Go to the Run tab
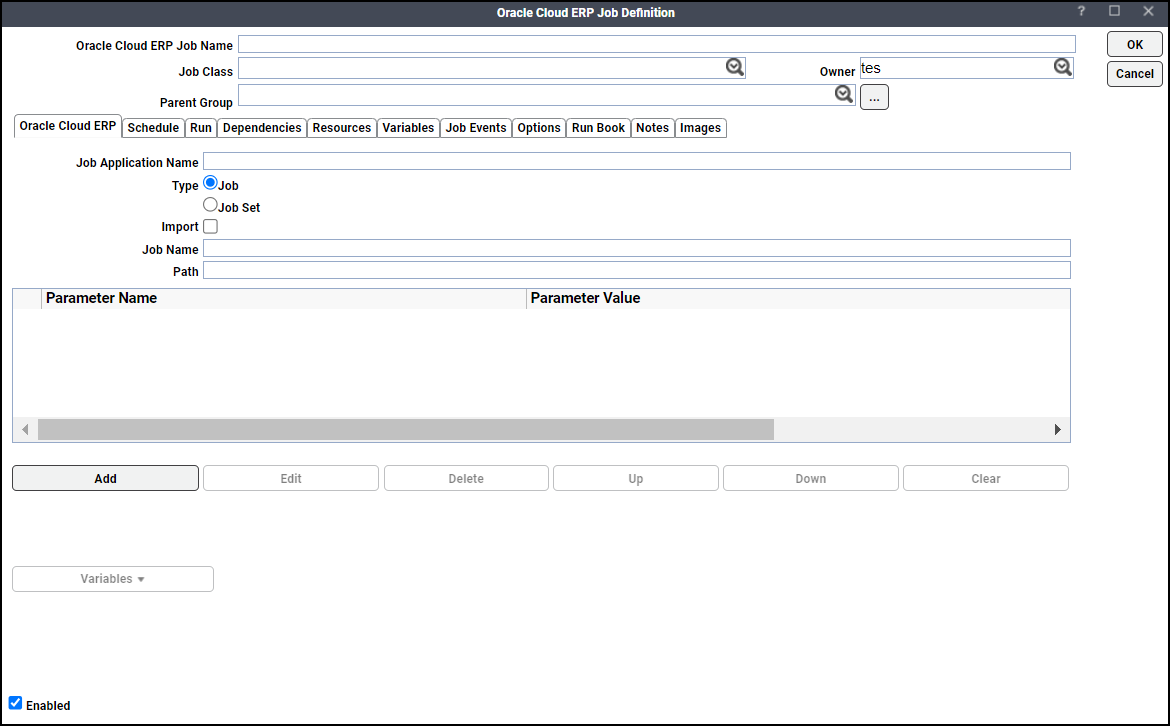The width and height of the screenshot is (1170, 726). 201,128
